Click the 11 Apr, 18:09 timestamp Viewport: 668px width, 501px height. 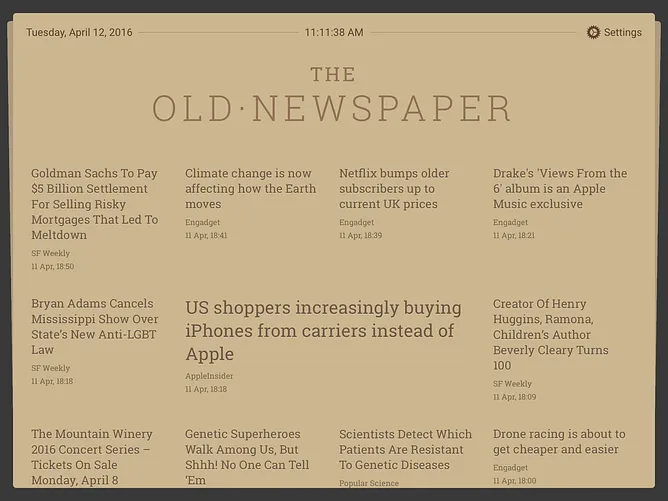point(514,397)
